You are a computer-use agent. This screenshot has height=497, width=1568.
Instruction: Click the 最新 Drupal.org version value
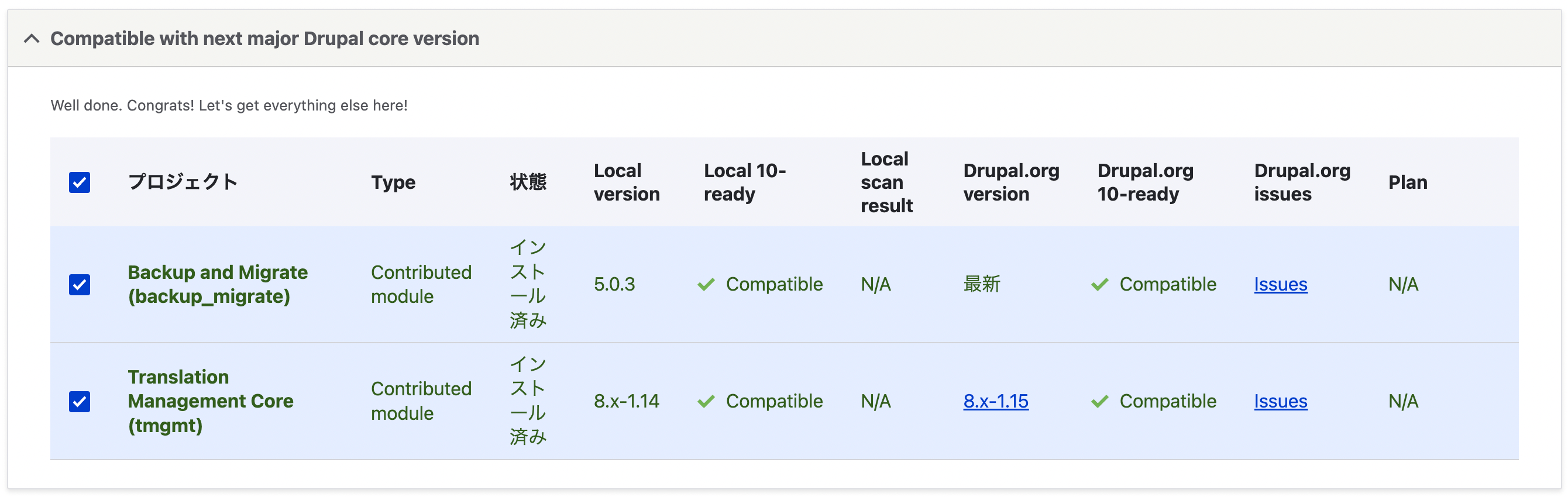click(981, 284)
